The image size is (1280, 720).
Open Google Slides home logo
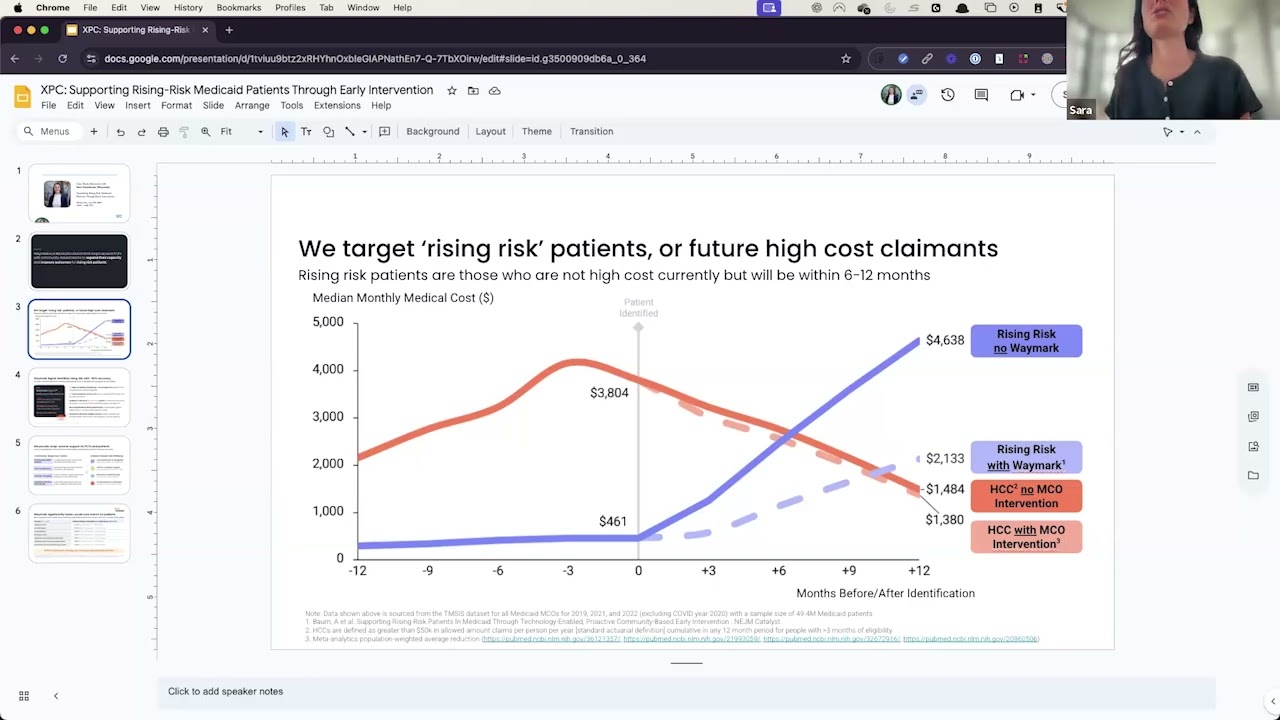click(23, 97)
